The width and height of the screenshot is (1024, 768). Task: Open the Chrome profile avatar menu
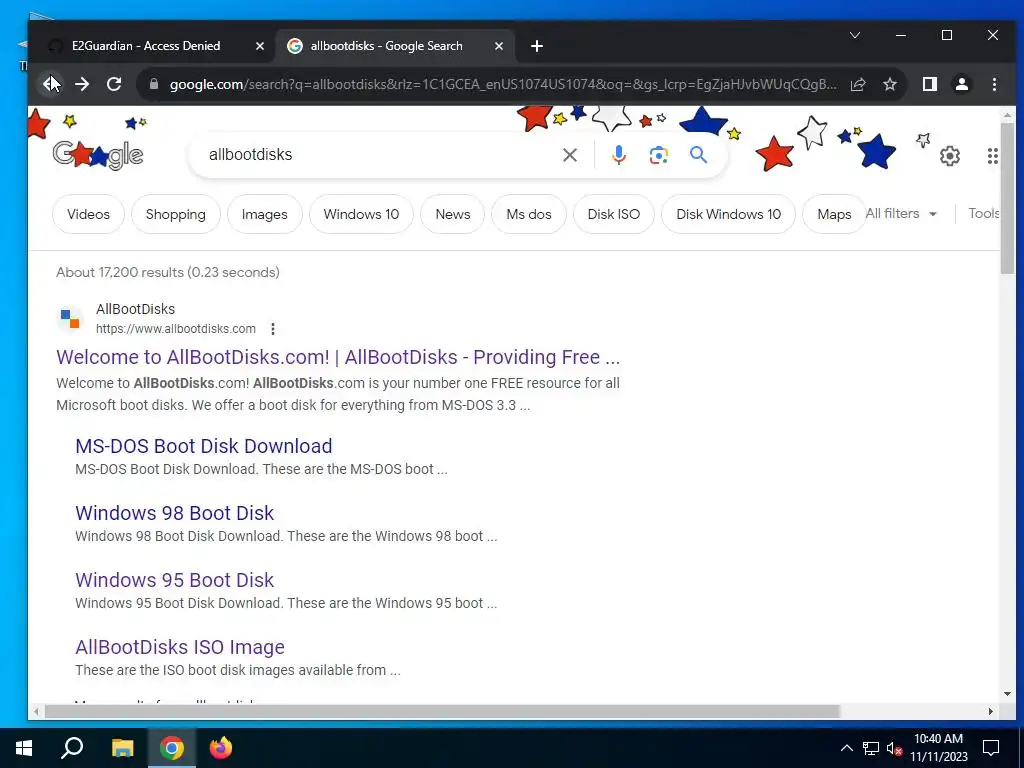pyautogui.click(x=961, y=84)
